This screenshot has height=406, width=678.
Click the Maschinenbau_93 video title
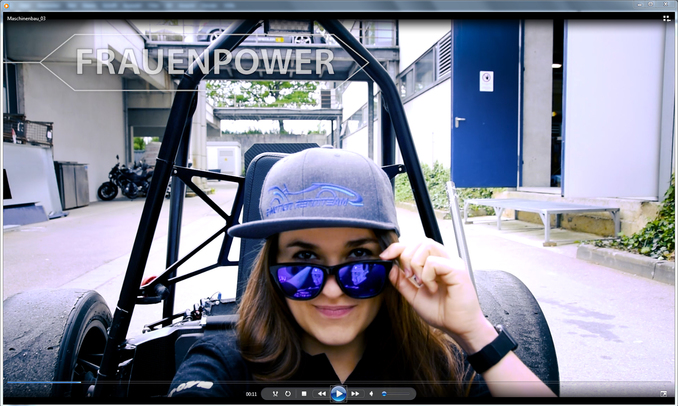pyautogui.click(x=28, y=18)
